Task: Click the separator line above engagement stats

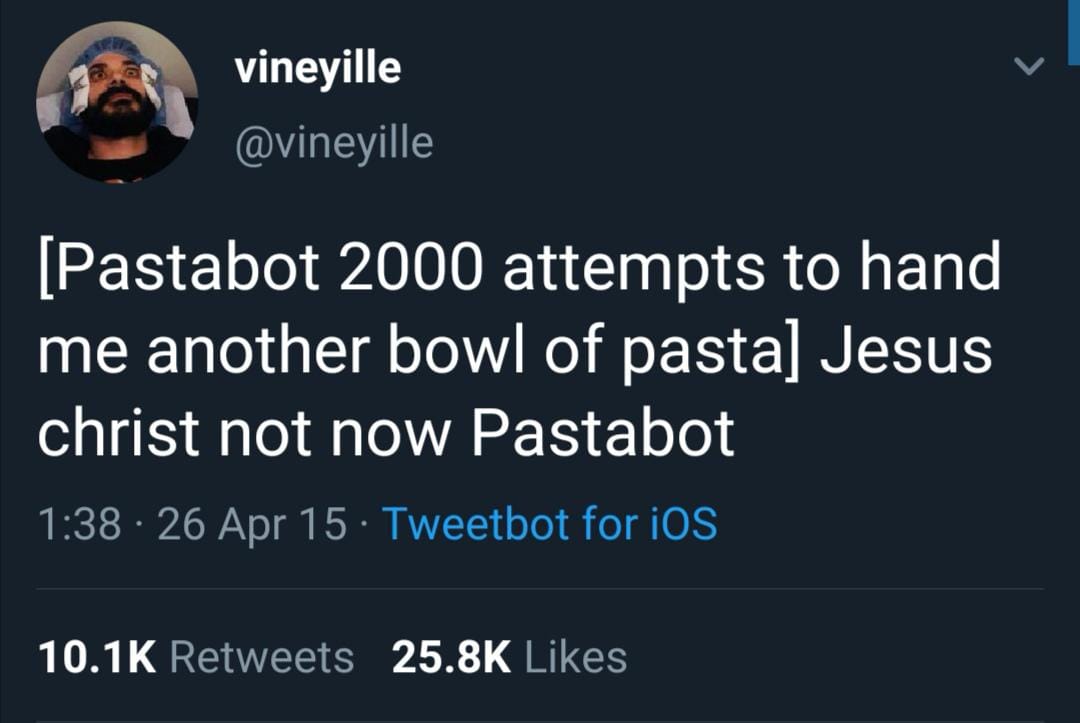Action: (540, 589)
